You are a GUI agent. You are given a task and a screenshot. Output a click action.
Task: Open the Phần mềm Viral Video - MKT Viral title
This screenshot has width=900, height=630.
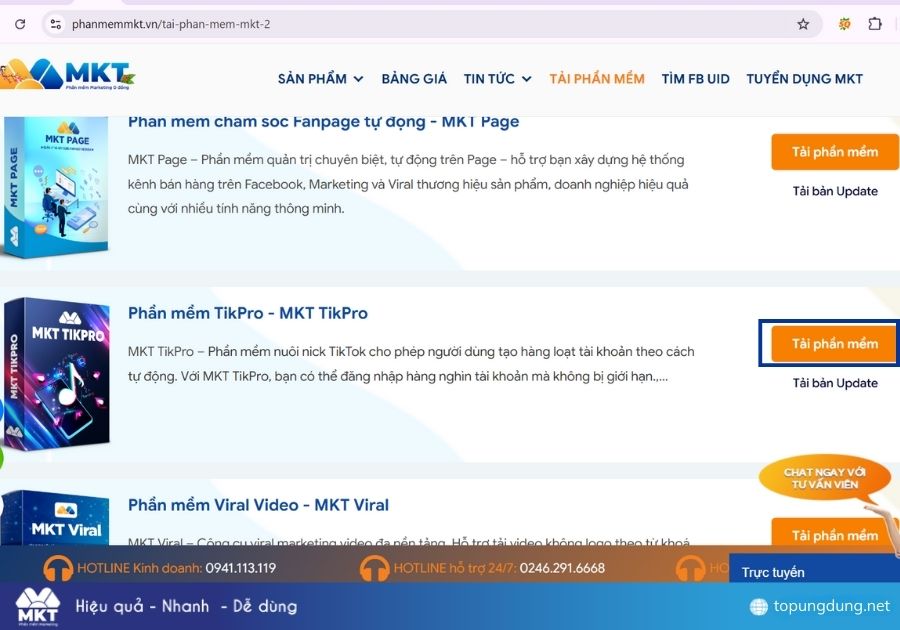tap(258, 505)
